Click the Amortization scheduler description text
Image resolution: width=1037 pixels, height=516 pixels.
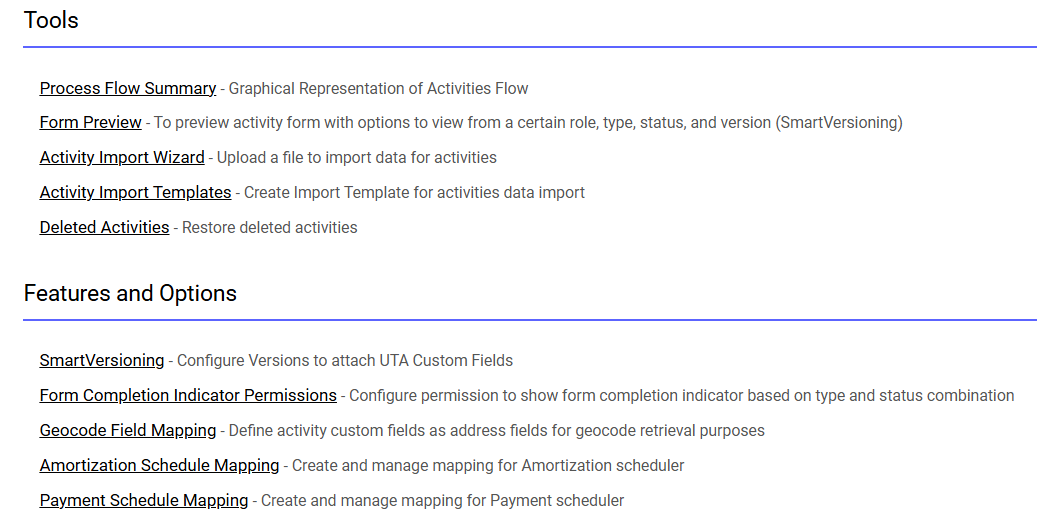click(x=488, y=466)
